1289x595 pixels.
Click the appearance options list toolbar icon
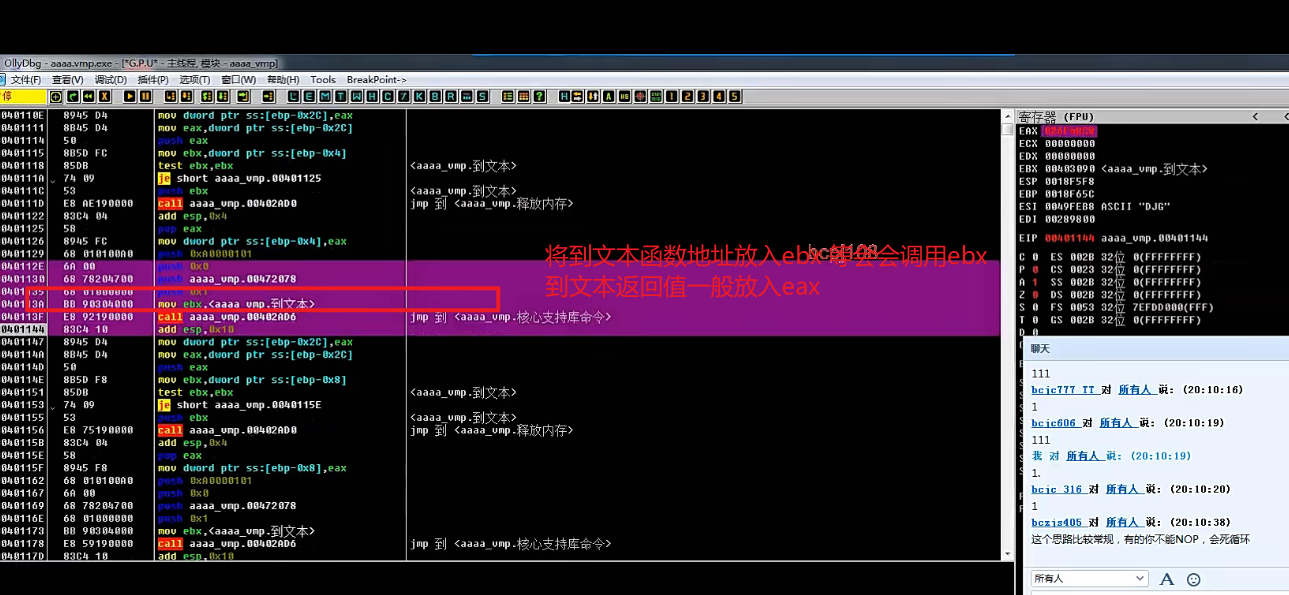pyautogui.click(x=506, y=97)
